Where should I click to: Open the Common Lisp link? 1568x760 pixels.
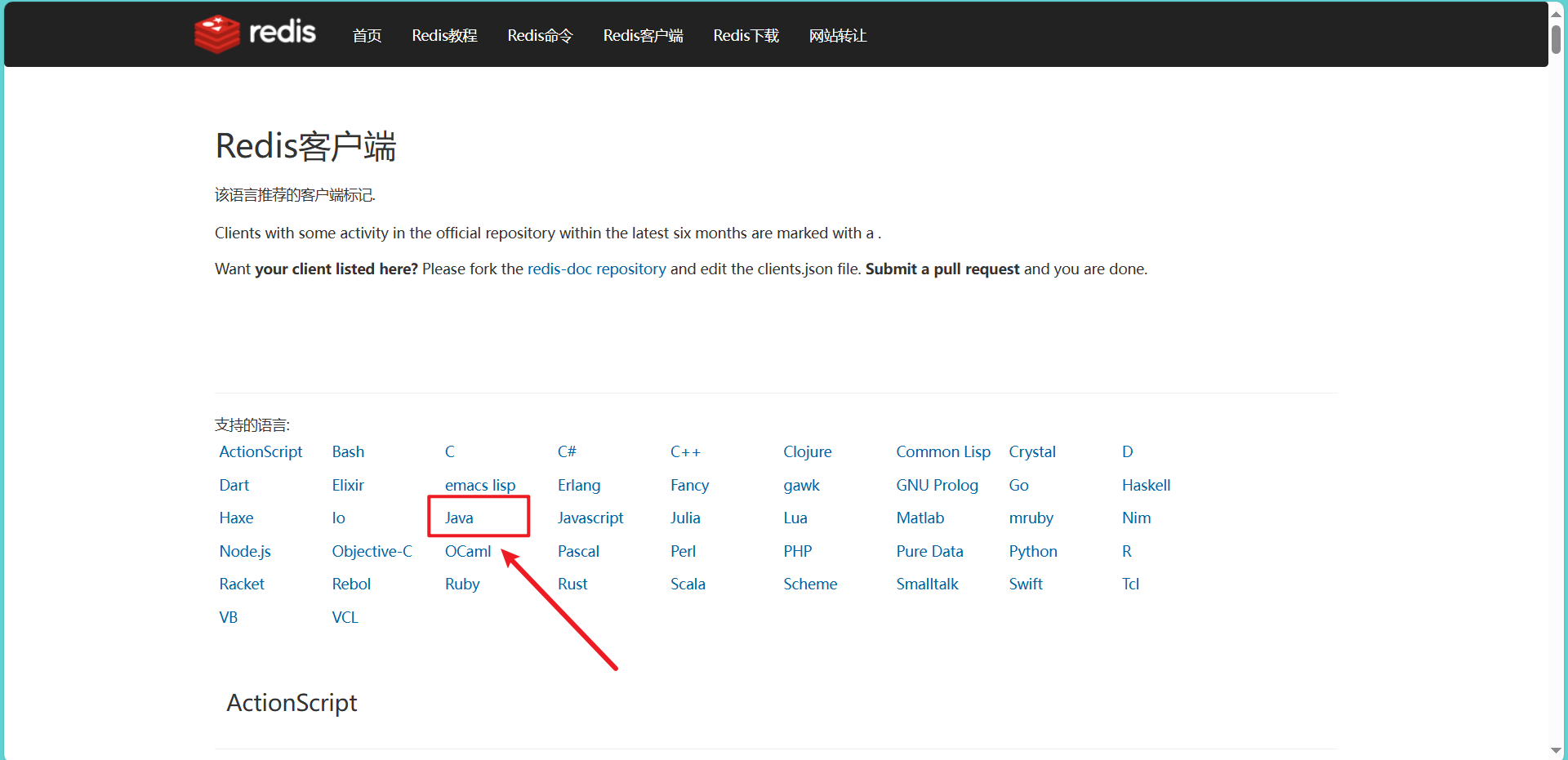[943, 452]
